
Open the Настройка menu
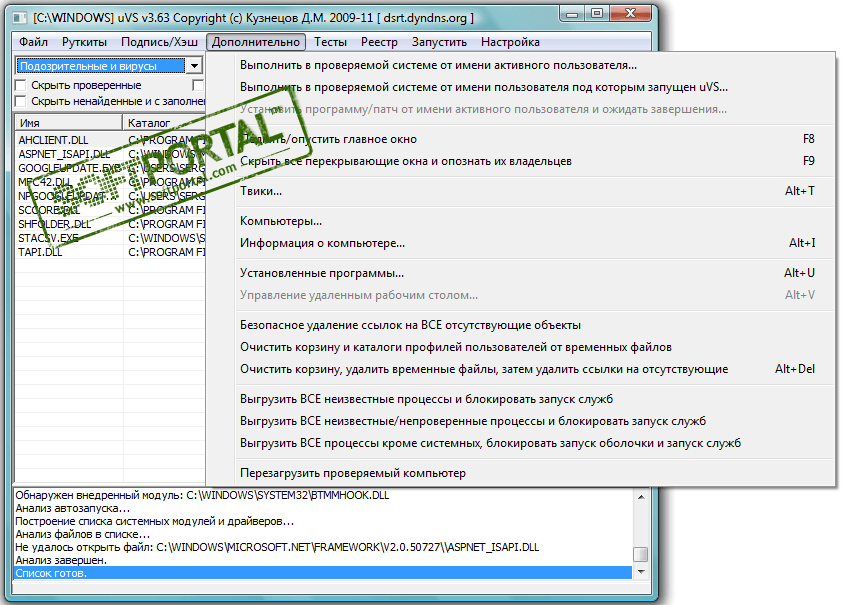click(x=510, y=42)
